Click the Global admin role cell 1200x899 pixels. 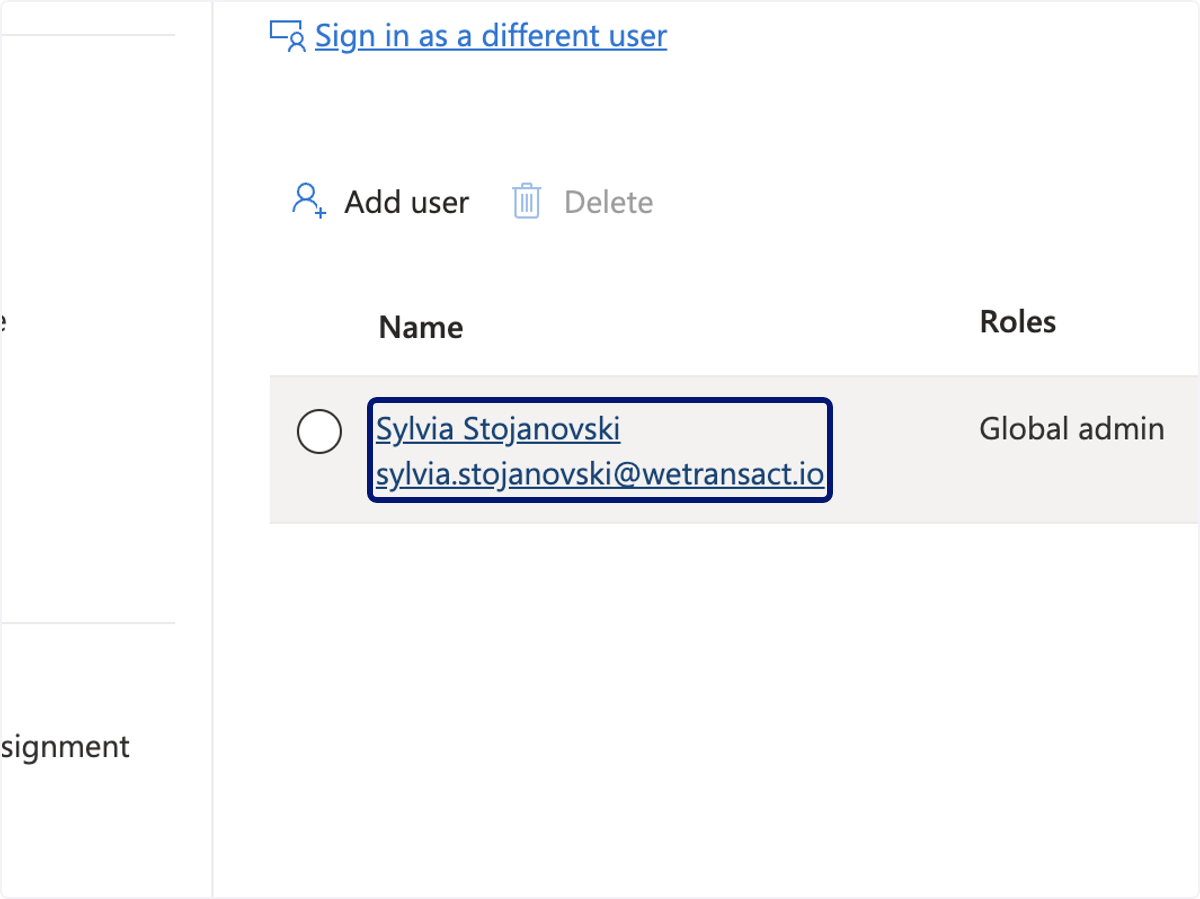point(1072,429)
